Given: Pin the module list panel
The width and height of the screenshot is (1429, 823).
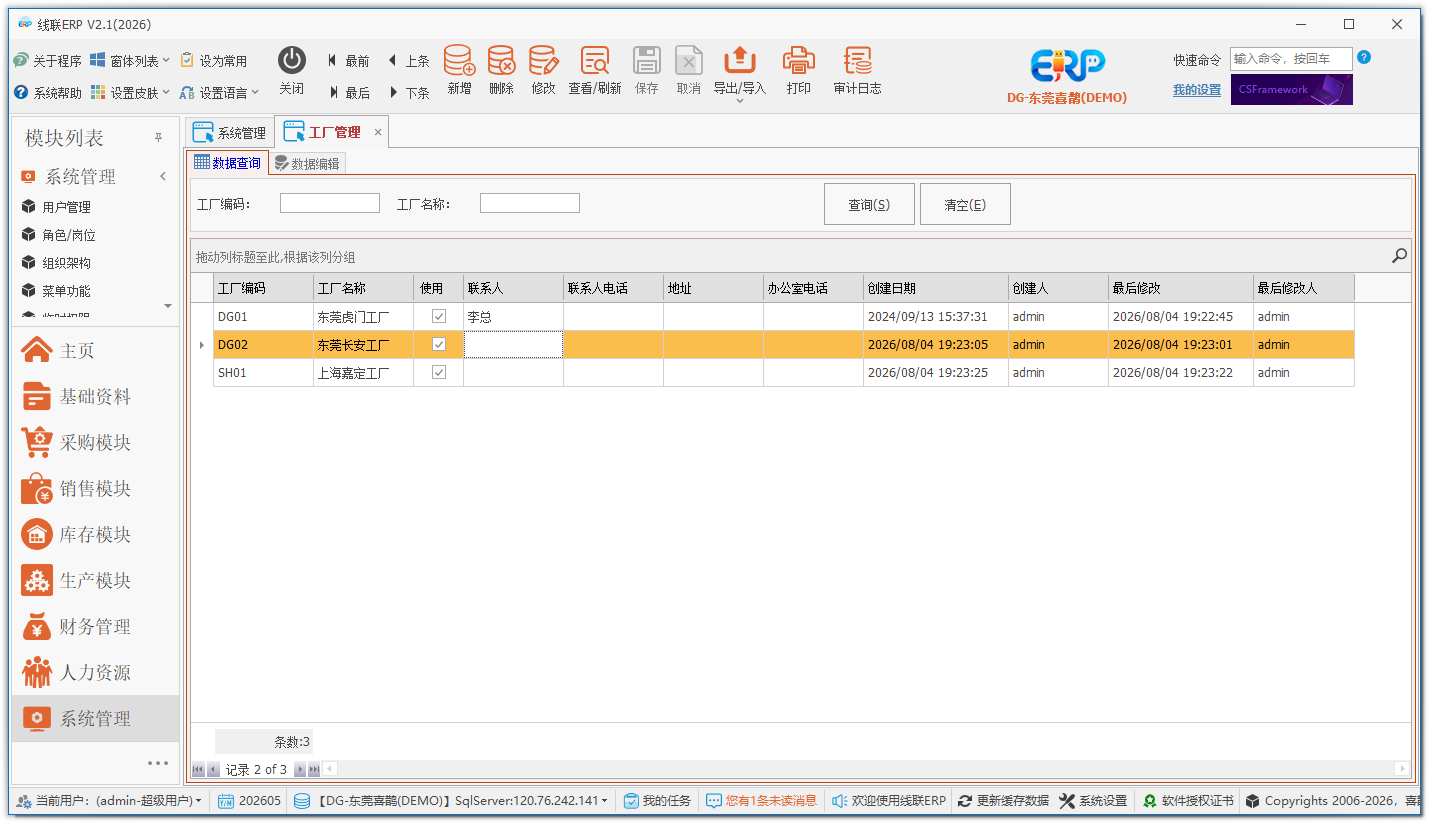Looking at the screenshot, I should pyautogui.click(x=158, y=138).
